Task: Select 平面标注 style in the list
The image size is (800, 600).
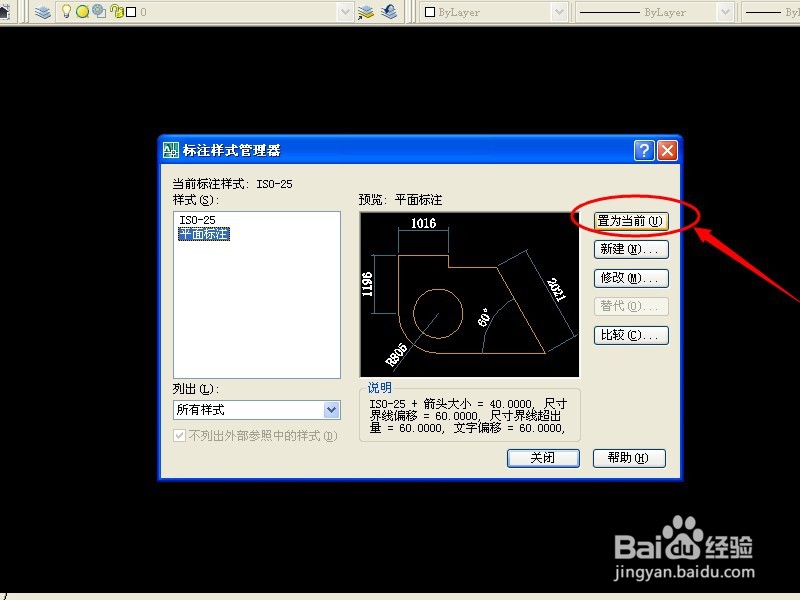Action: [x=204, y=234]
